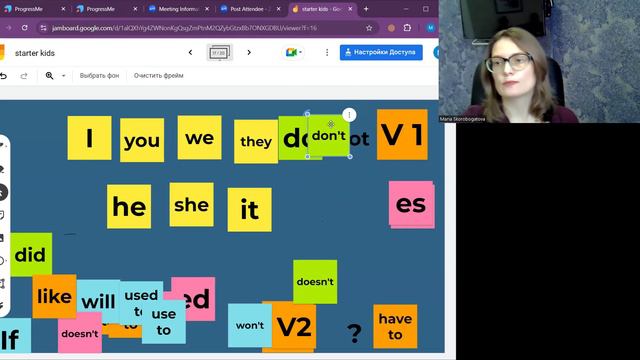Reload the page in Chrome
This screenshot has height=360, width=640.
24,28
